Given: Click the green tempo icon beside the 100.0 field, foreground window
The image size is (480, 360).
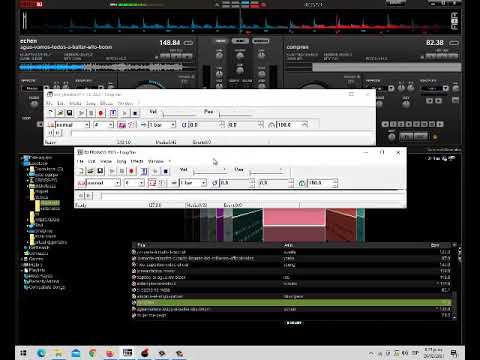Looking at the screenshot, I should (x=302, y=183).
